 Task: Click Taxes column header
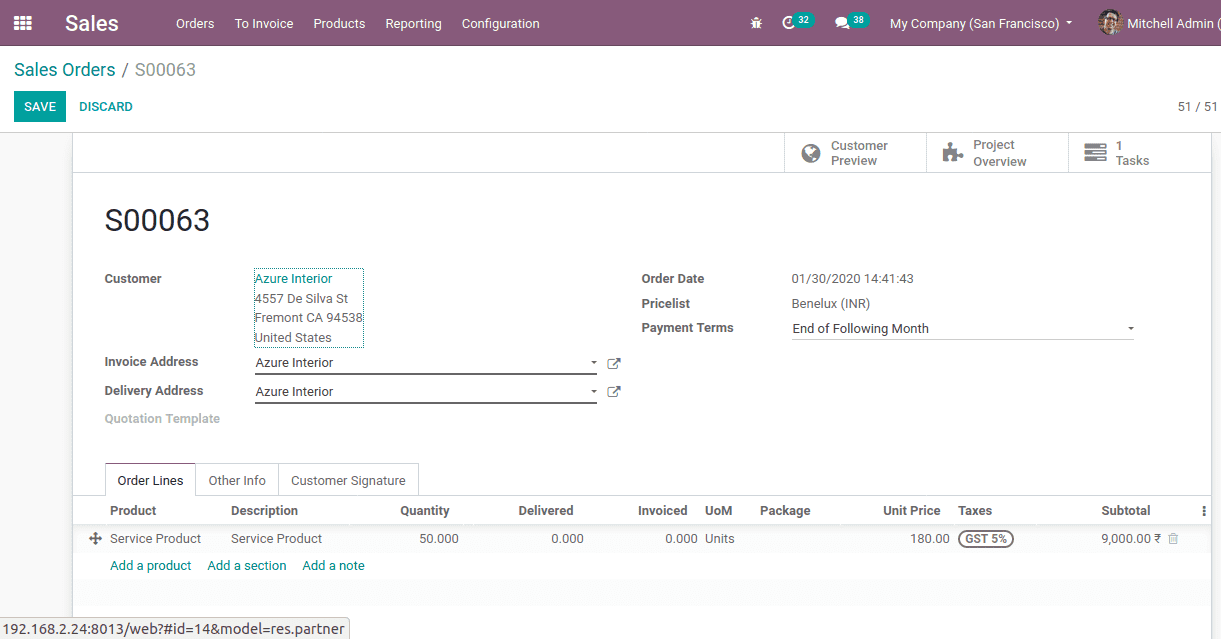975,511
